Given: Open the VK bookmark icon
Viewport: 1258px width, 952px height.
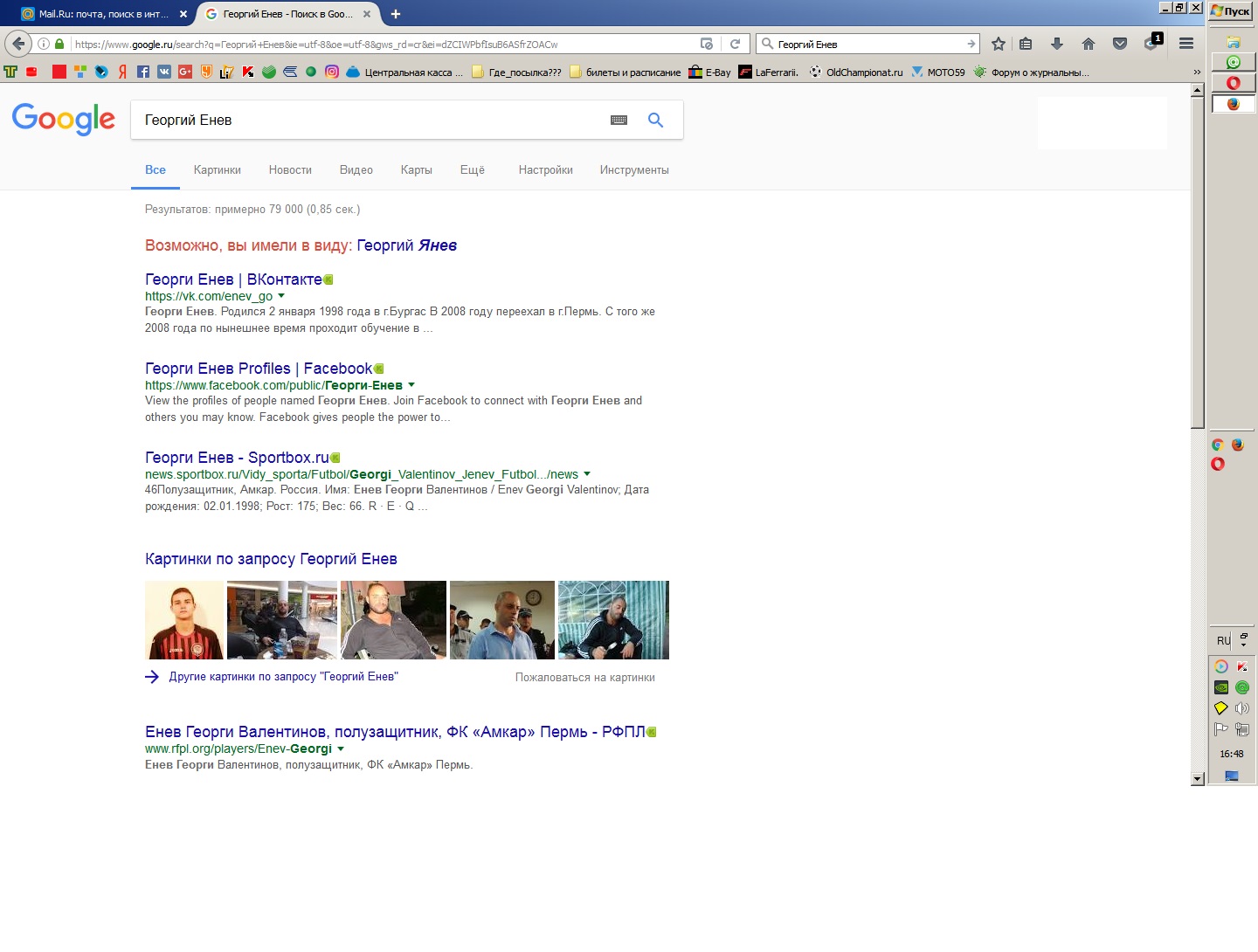Looking at the screenshot, I should [164, 72].
